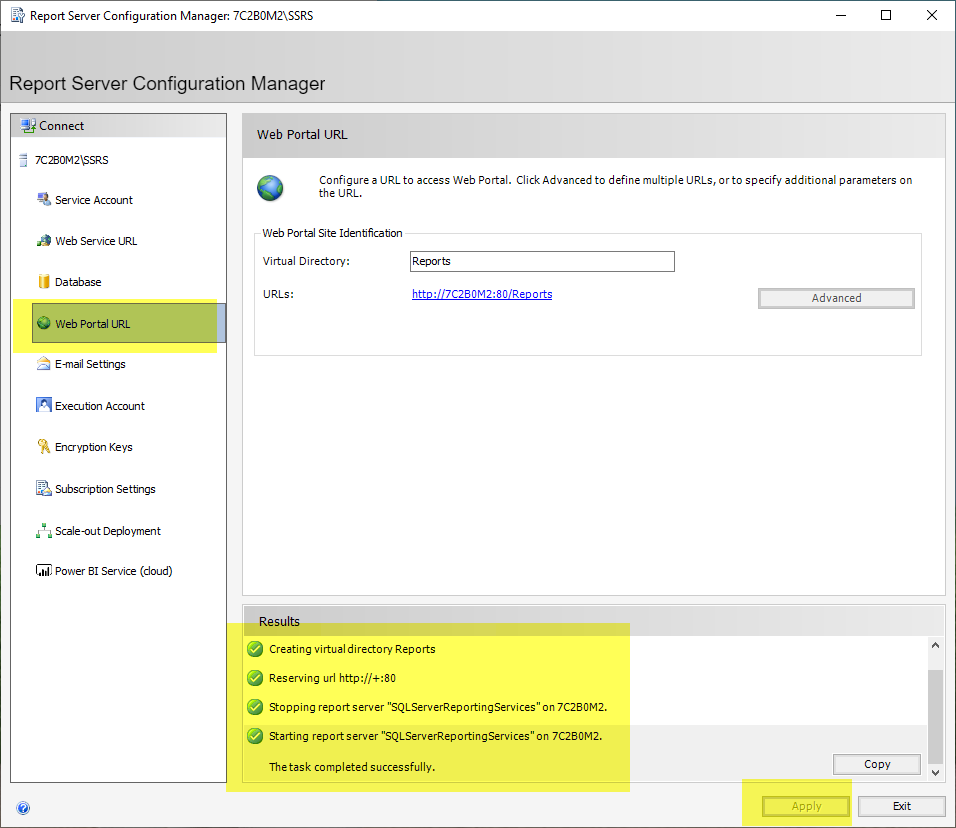Click the Scale-out Deployment icon
The image size is (956, 828).
(x=43, y=531)
